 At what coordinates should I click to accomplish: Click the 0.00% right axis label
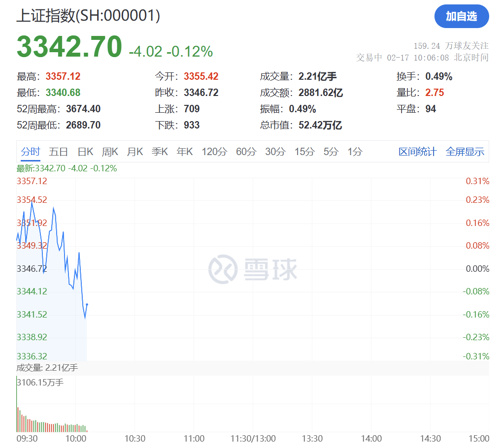point(477,269)
